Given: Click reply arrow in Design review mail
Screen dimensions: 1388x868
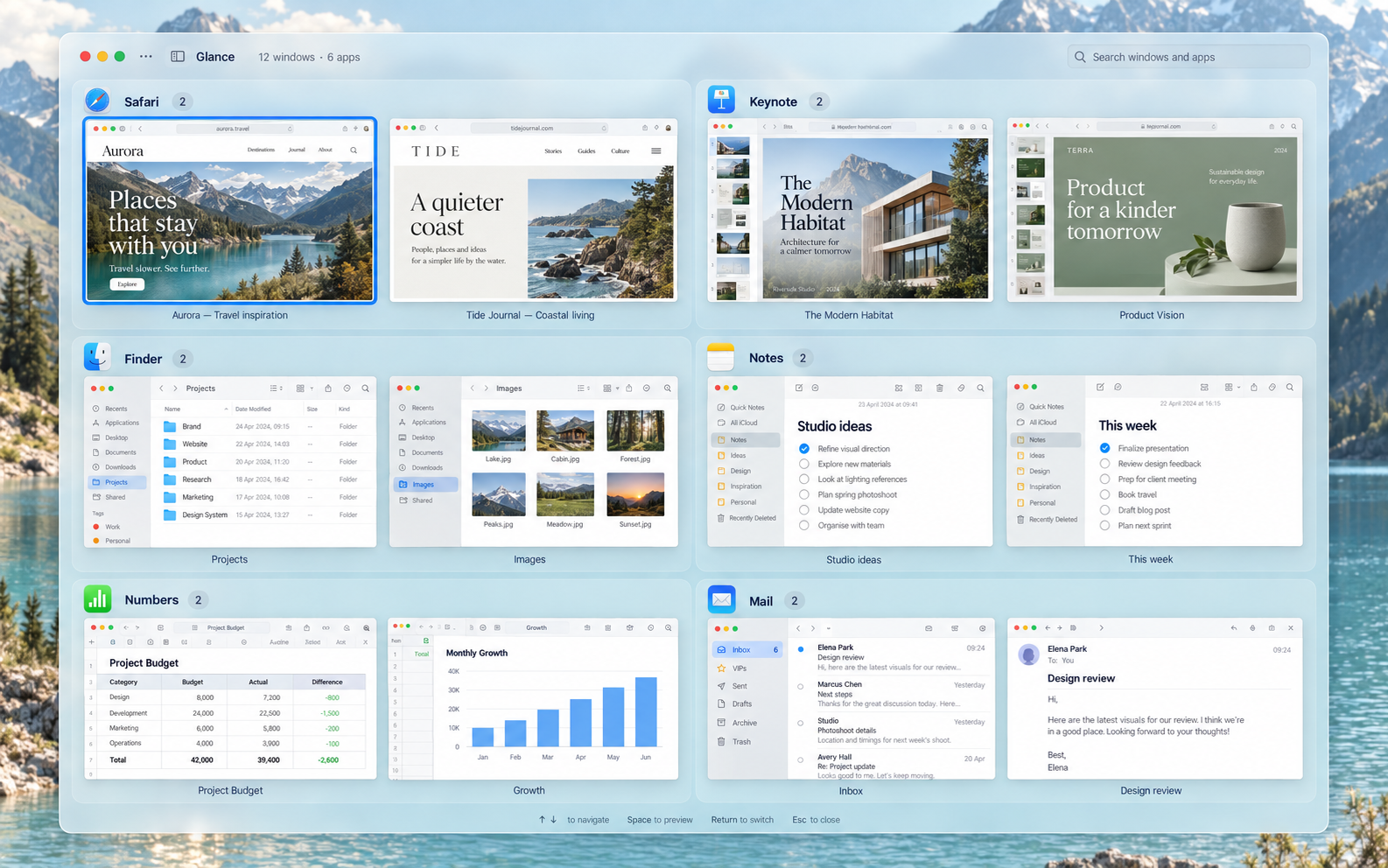Looking at the screenshot, I should pyautogui.click(x=1233, y=627).
